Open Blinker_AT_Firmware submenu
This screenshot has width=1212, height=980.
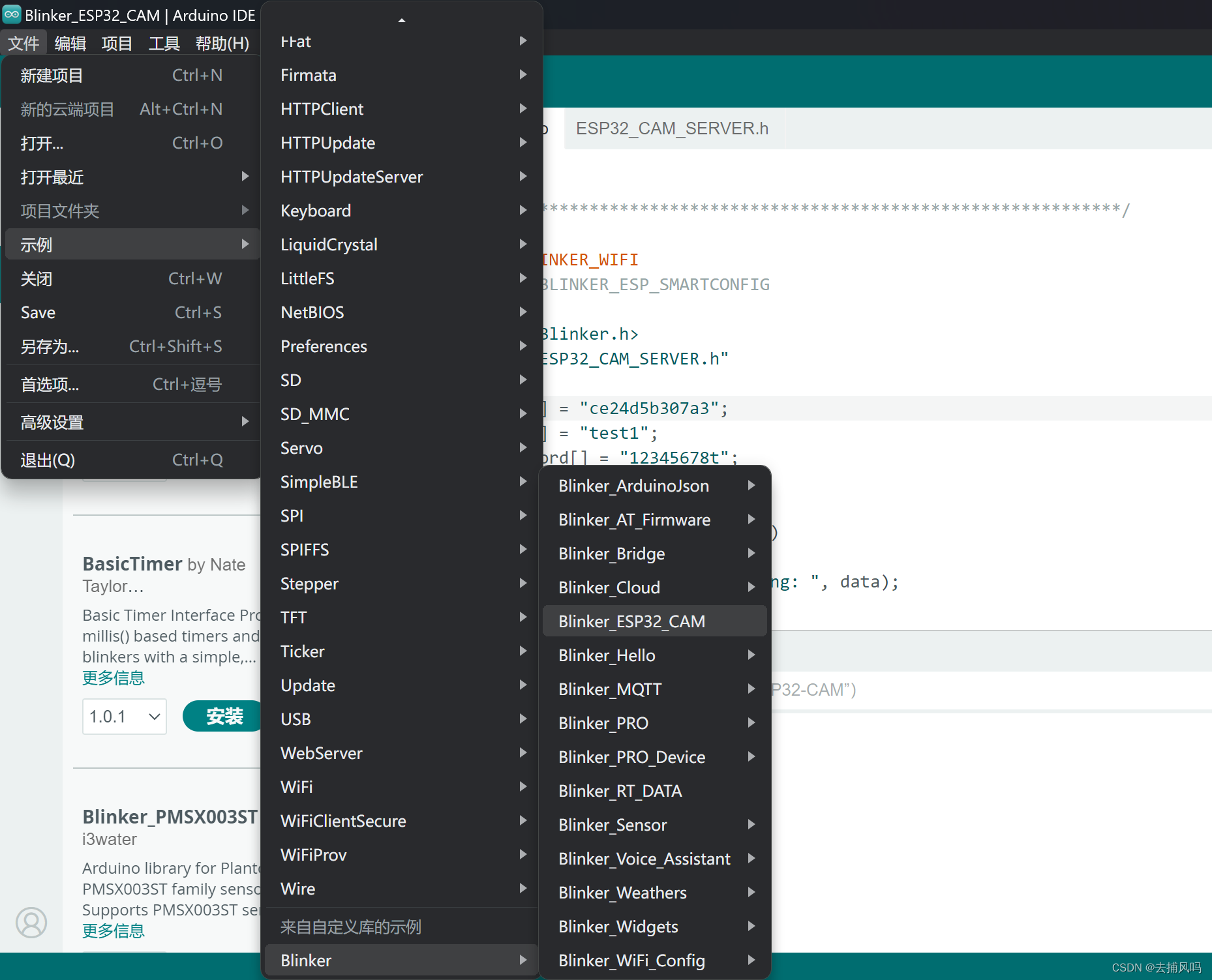pyautogui.click(x=655, y=520)
